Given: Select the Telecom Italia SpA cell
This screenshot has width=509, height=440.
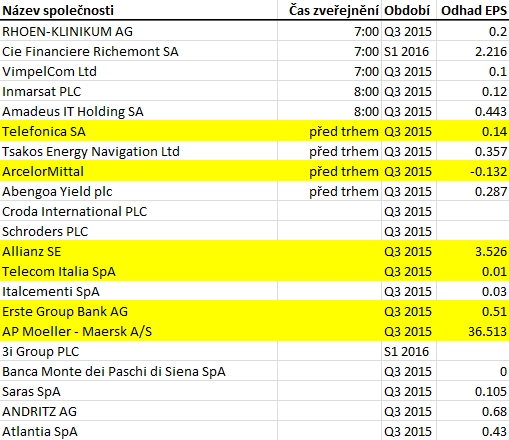Looking at the screenshot, I should (139, 271).
